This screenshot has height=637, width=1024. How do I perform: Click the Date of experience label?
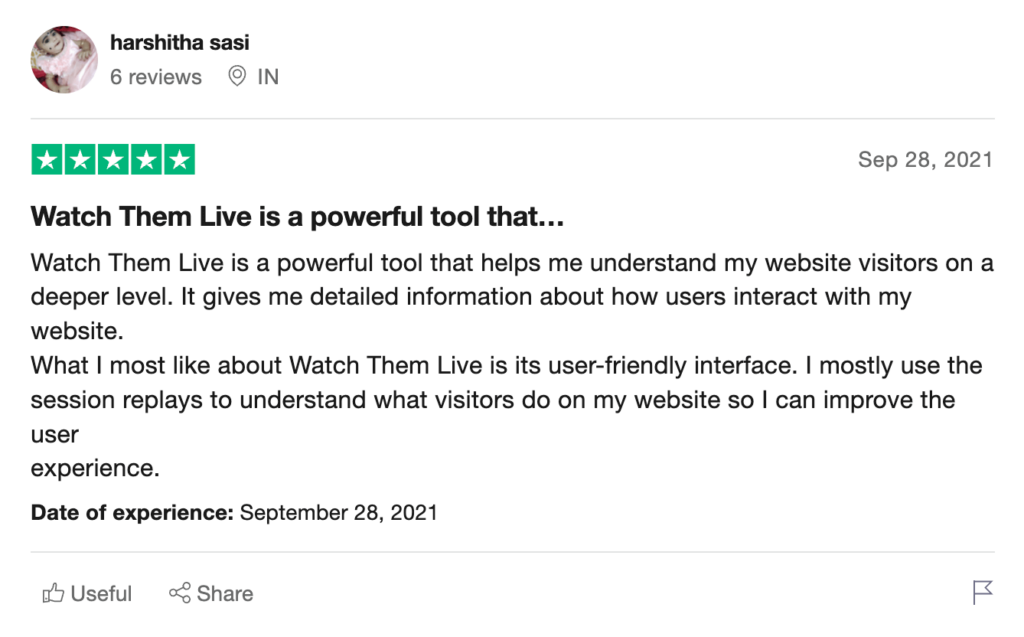[x=132, y=512]
